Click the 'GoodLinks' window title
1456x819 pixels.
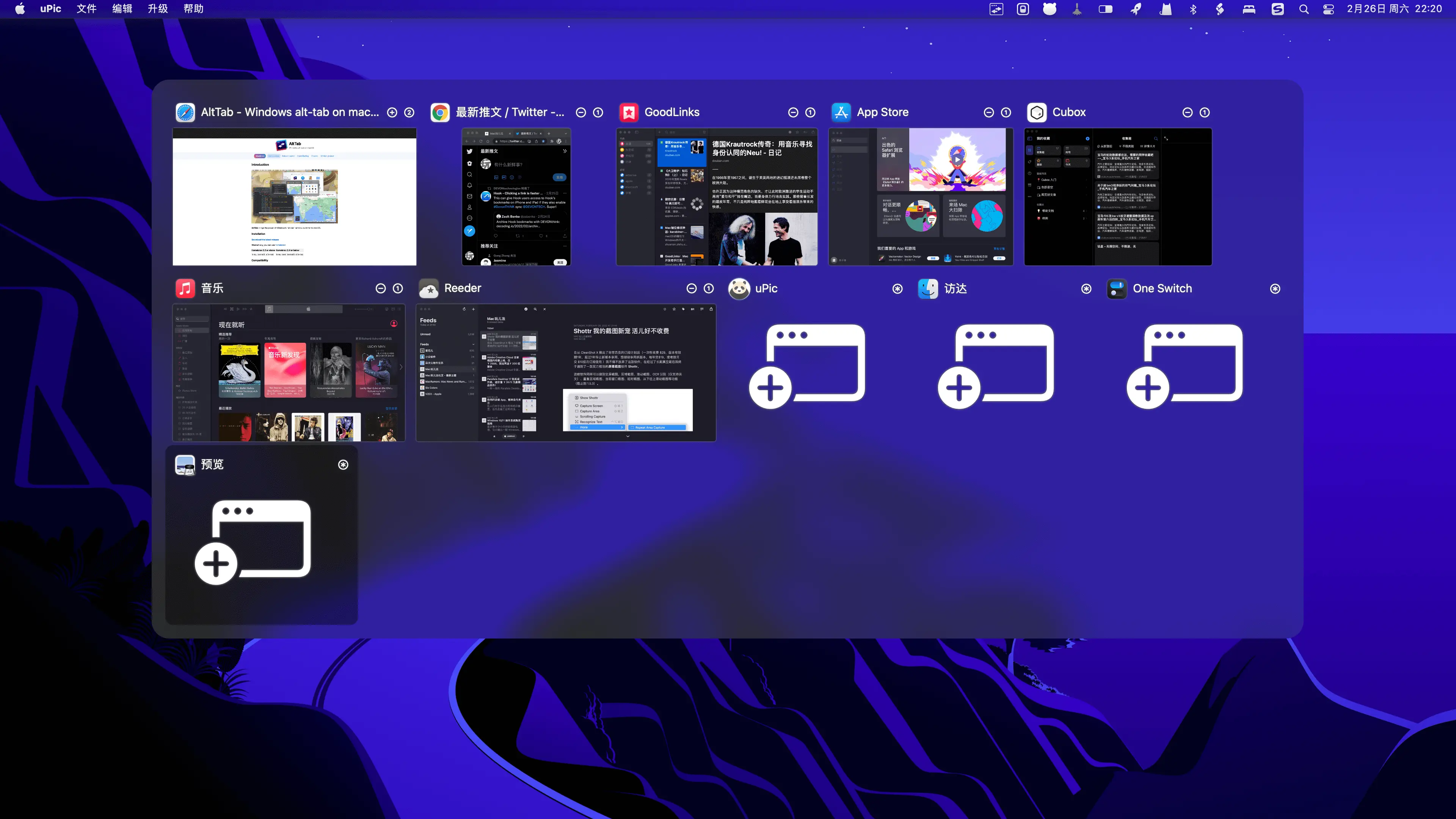pos(672,112)
